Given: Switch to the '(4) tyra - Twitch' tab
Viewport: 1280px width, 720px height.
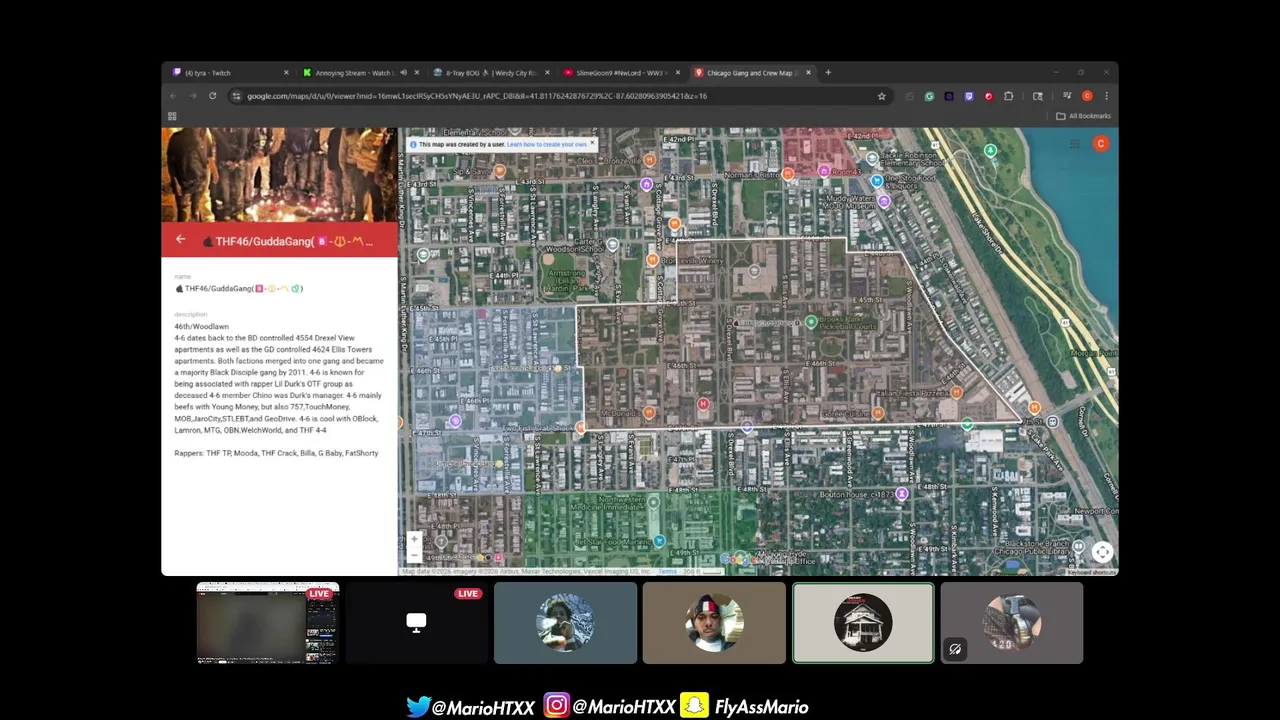Looking at the screenshot, I should pyautogui.click(x=230, y=73).
